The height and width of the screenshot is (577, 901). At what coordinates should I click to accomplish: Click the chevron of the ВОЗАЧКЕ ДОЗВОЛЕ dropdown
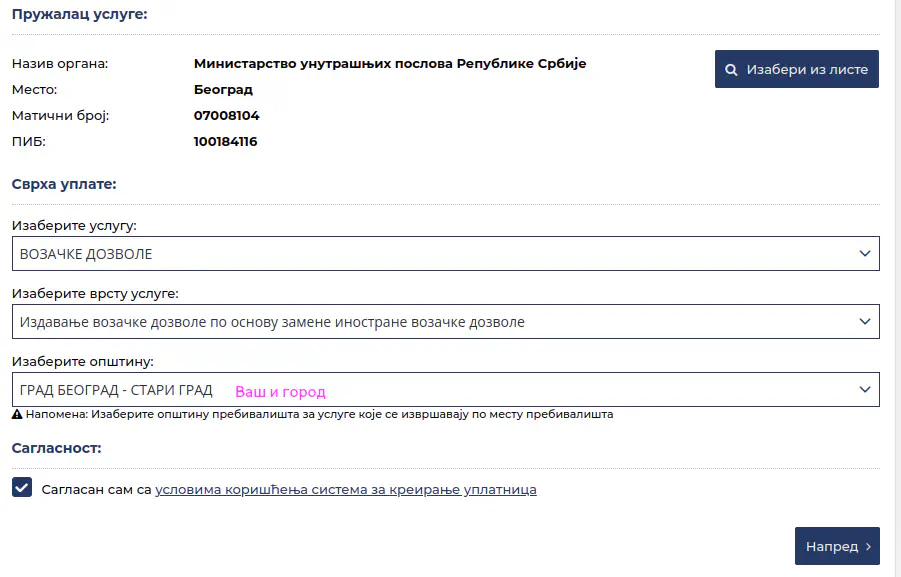[865, 253]
